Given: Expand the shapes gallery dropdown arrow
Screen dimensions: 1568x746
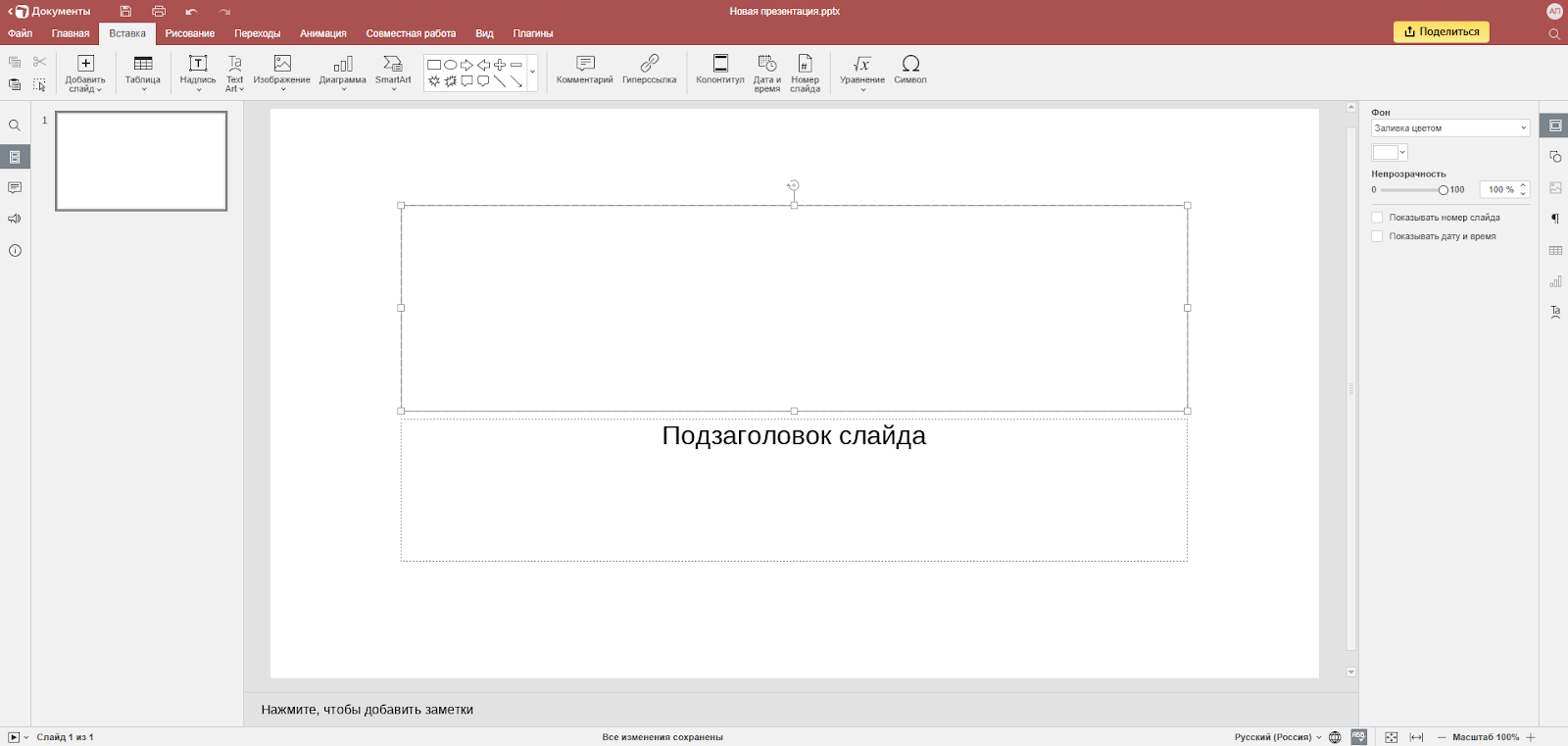Looking at the screenshot, I should point(532,73).
